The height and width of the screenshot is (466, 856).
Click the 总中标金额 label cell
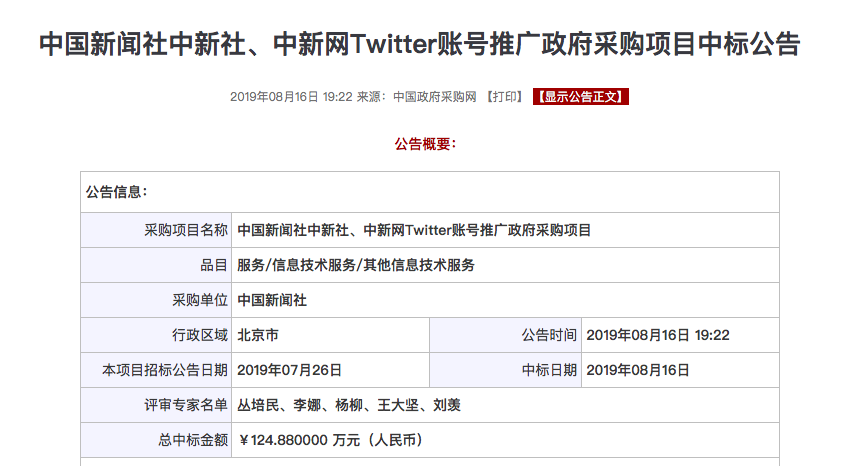pyautogui.click(x=156, y=440)
